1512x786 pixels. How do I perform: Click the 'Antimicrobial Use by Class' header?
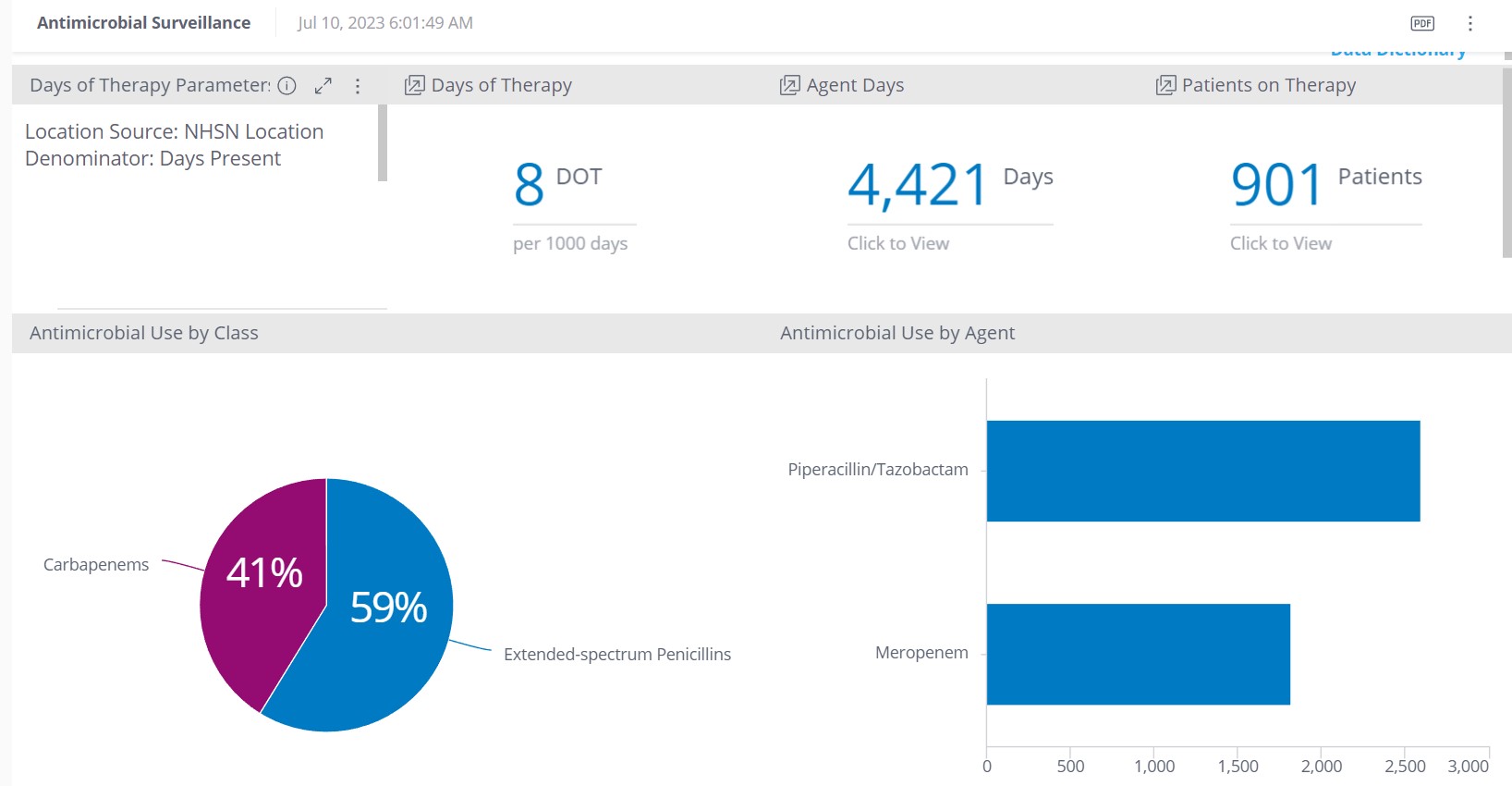coord(144,333)
